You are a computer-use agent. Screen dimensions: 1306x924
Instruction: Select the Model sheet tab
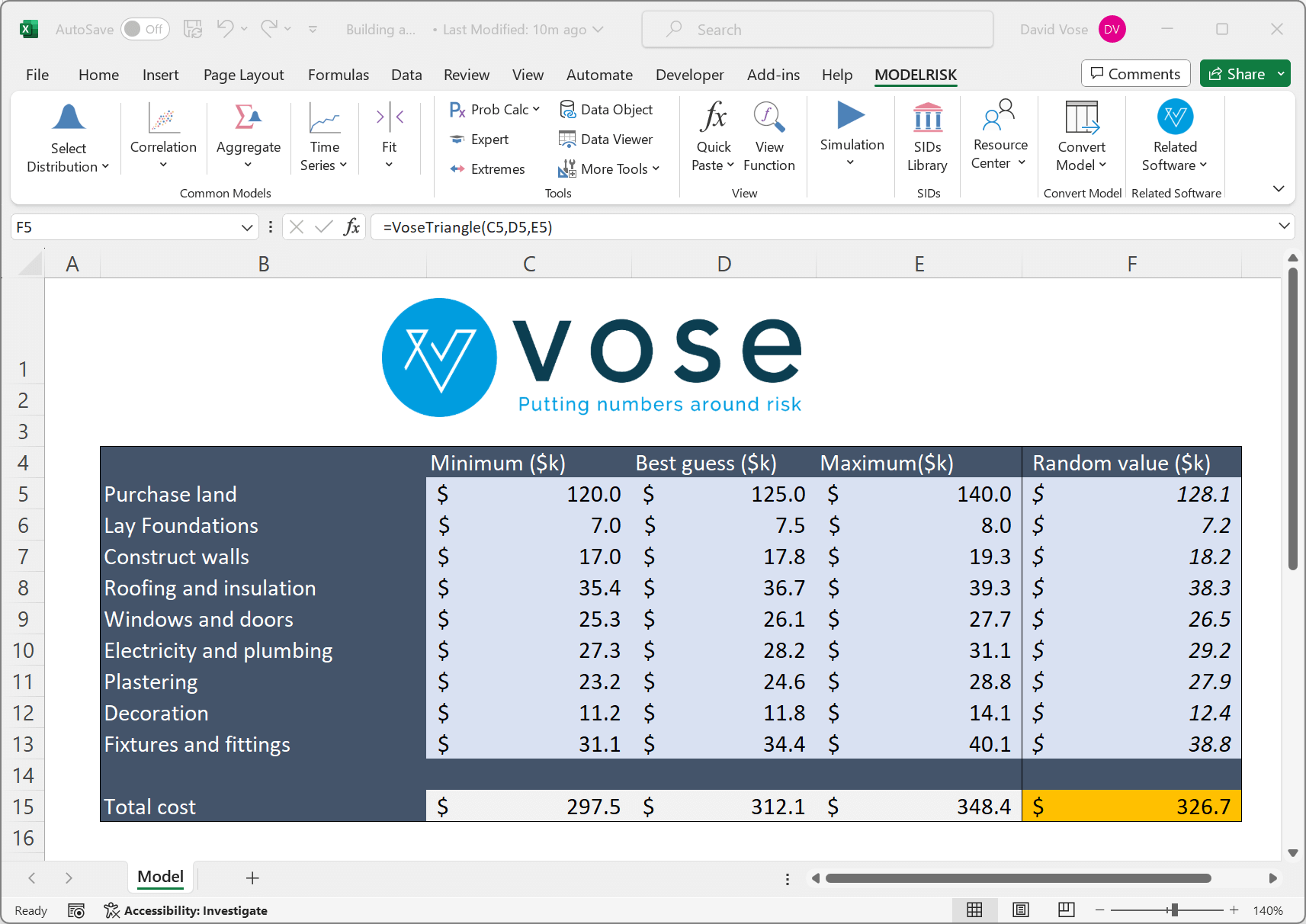coord(159,877)
